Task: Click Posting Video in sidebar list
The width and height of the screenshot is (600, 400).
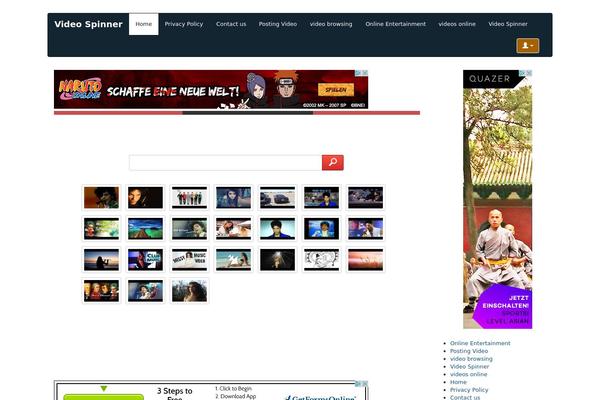Action: point(469,351)
